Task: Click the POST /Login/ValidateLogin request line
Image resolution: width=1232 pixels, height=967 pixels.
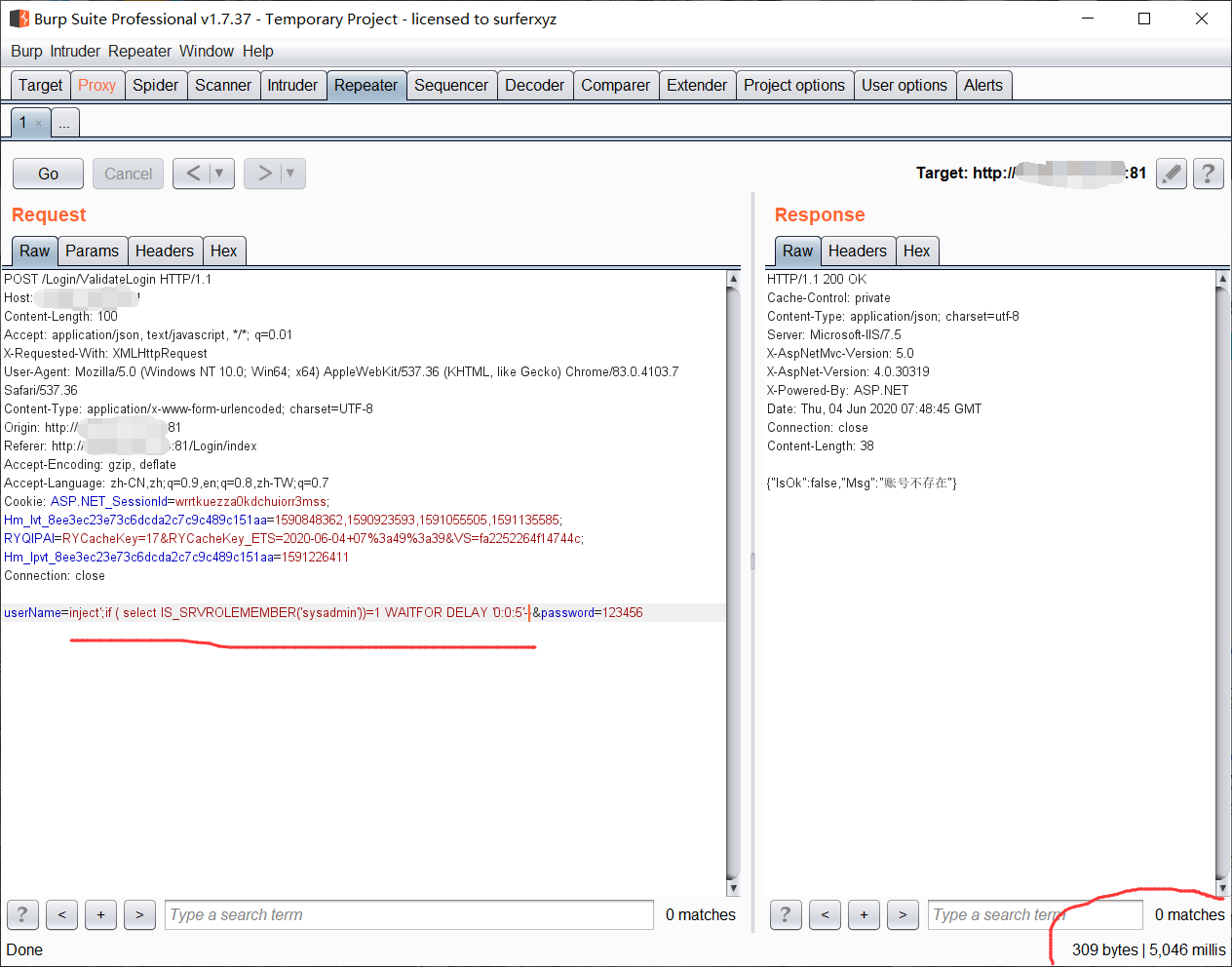Action: click(x=107, y=279)
